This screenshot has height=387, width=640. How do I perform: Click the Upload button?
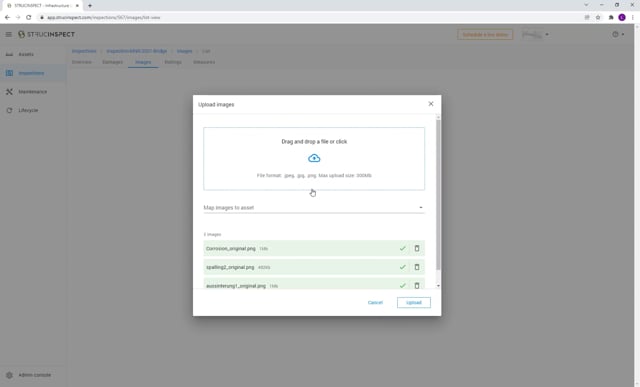tap(413, 302)
